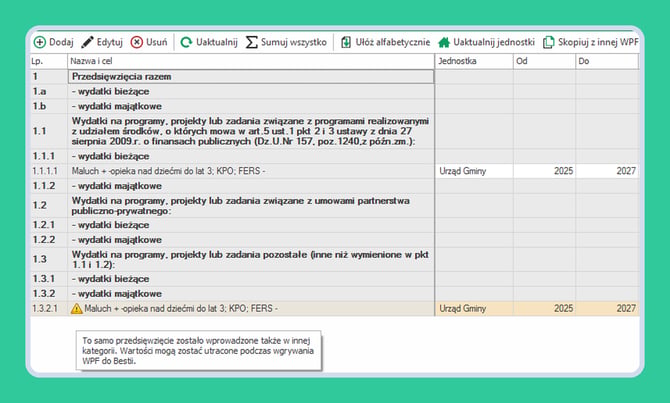
Task: Click the Skopiuj z innej WPF icon
Action: tap(548, 42)
